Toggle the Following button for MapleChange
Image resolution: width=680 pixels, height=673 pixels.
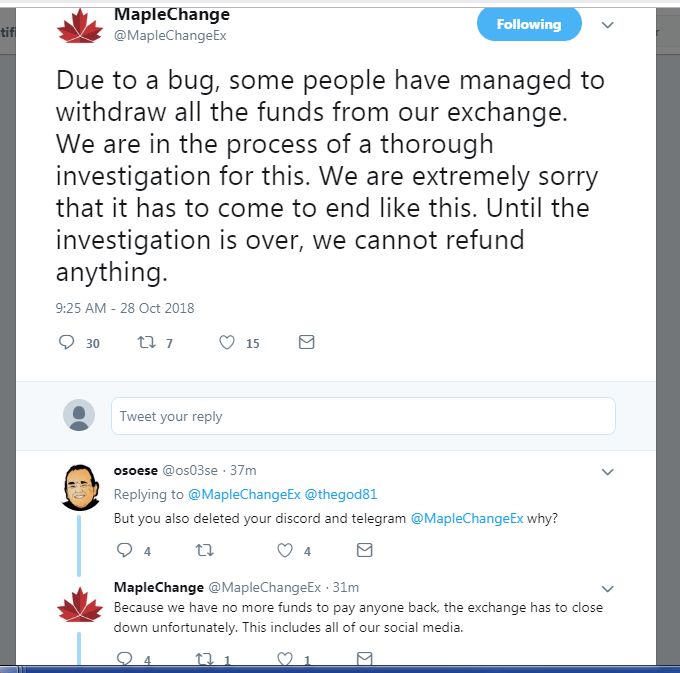pyautogui.click(x=528, y=24)
